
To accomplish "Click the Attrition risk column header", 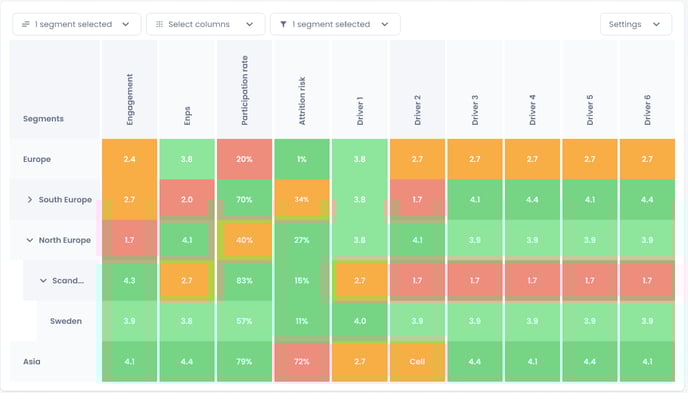I will click(x=302, y=101).
